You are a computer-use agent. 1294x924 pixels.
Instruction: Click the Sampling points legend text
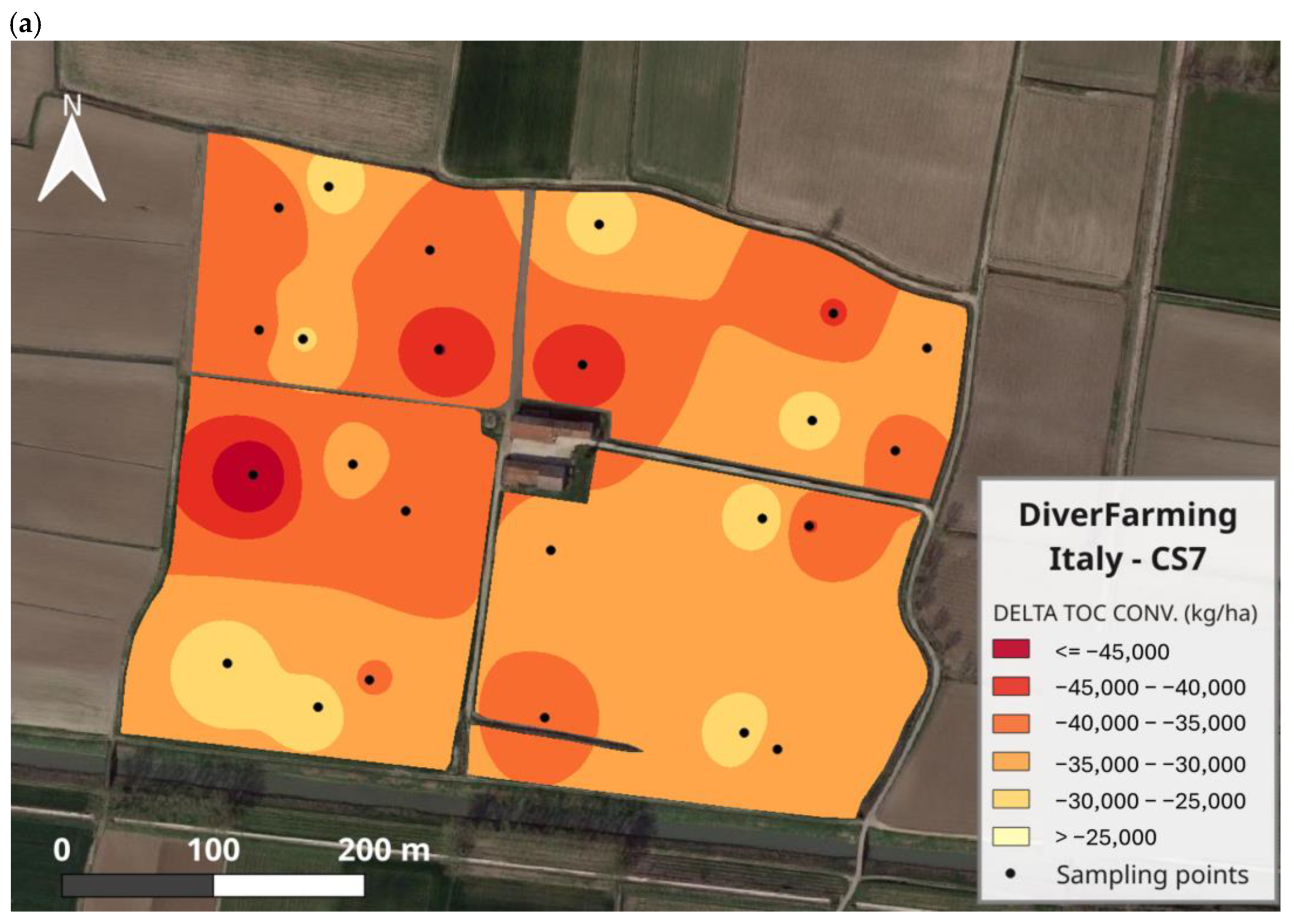1152,874
